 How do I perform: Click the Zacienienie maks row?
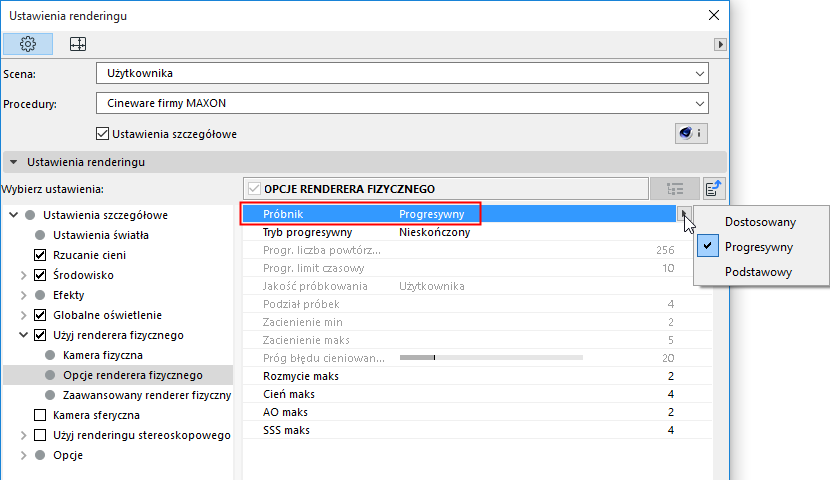coord(477,340)
